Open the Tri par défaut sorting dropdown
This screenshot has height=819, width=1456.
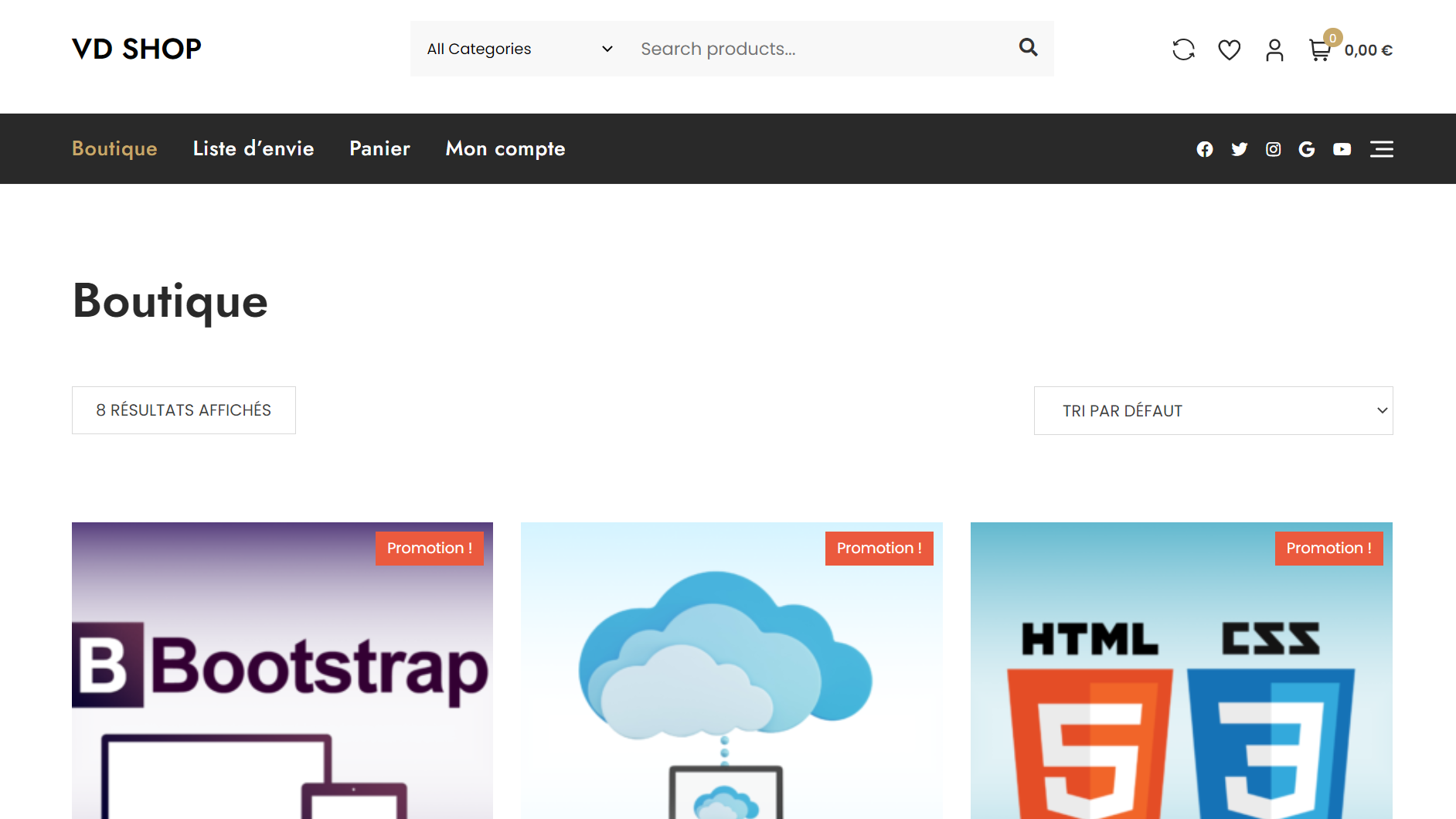(x=1213, y=410)
